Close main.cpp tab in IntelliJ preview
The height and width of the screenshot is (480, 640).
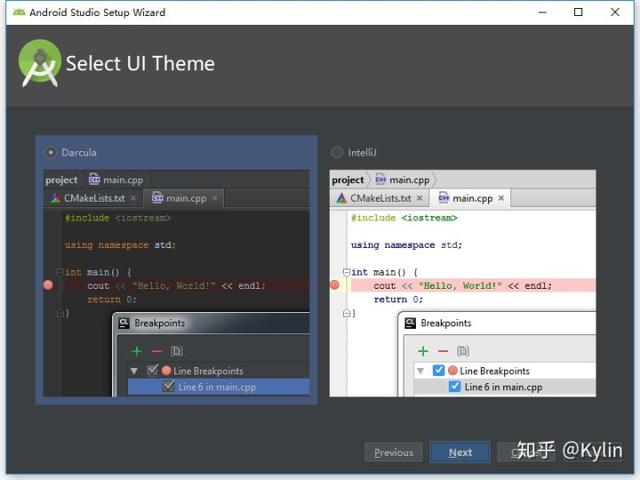tap(501, 198)
